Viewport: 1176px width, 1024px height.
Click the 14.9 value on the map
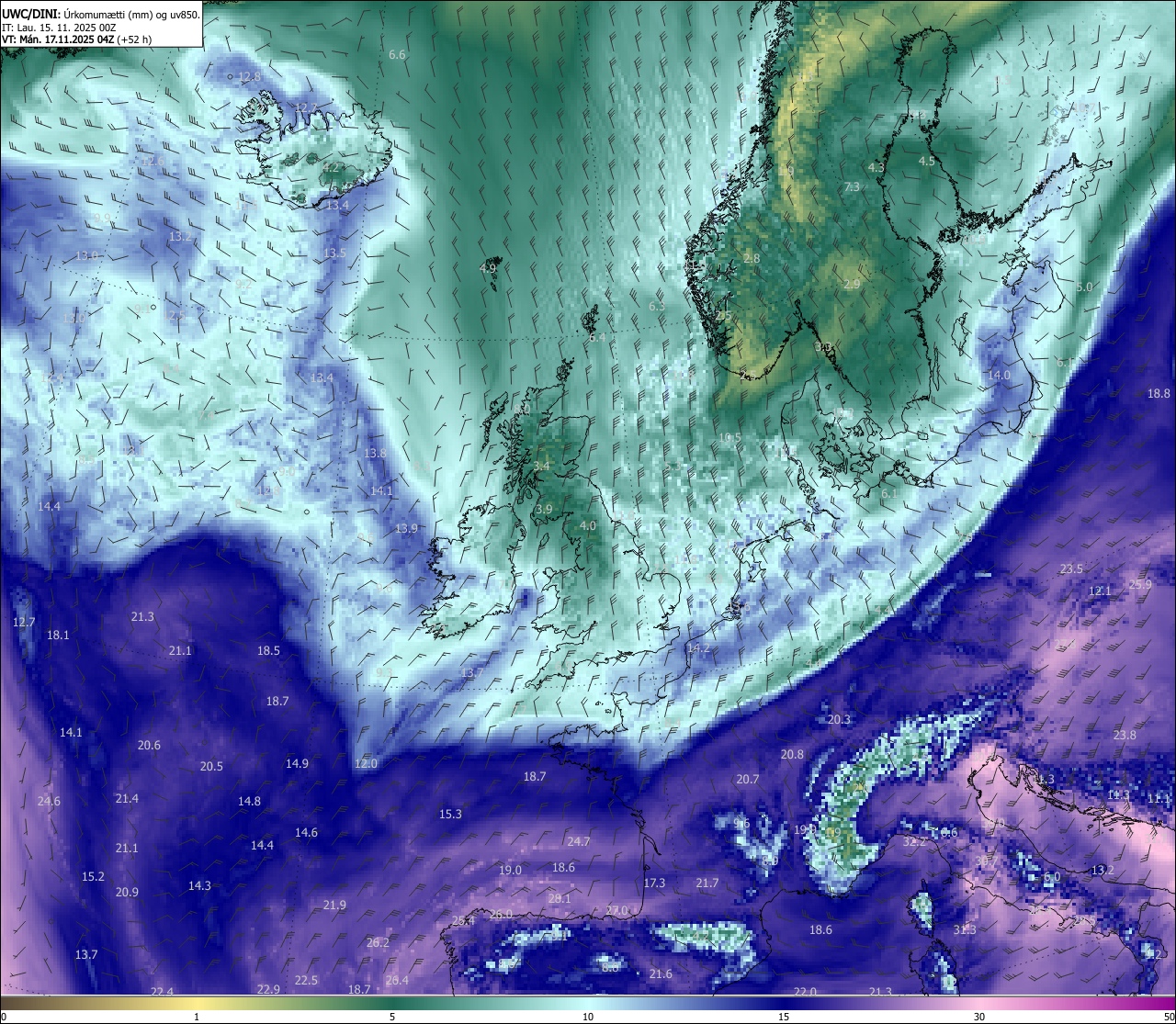click(297, 763)
